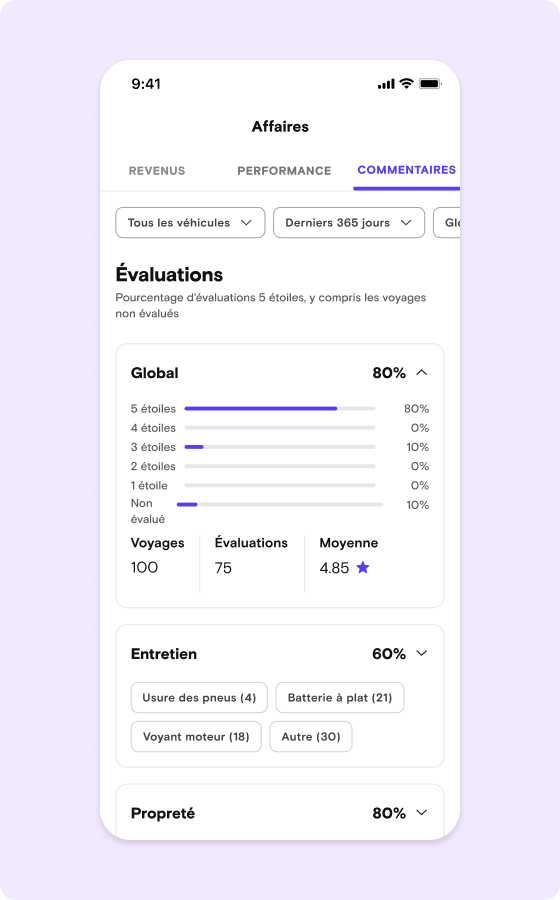This screenshot has height=900, width=560.
Task: Switch to the Performance tab
Action: [x=284, y=170]
